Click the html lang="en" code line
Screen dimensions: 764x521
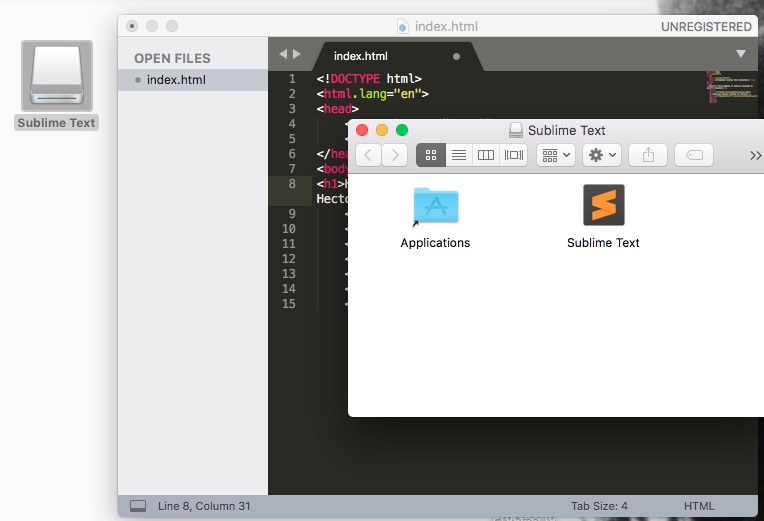(x=372, y=94)
